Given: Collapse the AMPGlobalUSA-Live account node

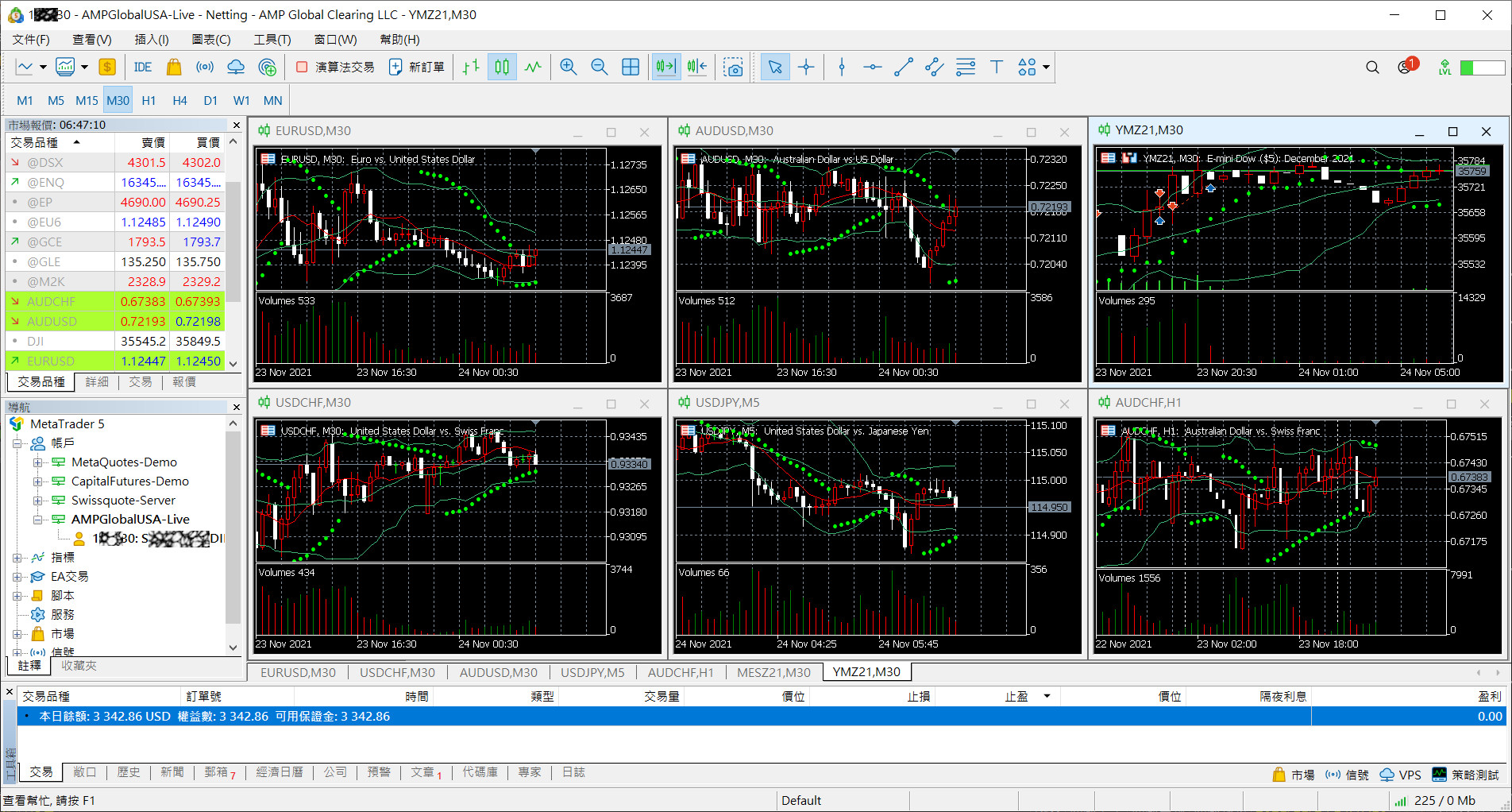Looking at the screenshot, I should pyautogui.click(x=37, y=520).
